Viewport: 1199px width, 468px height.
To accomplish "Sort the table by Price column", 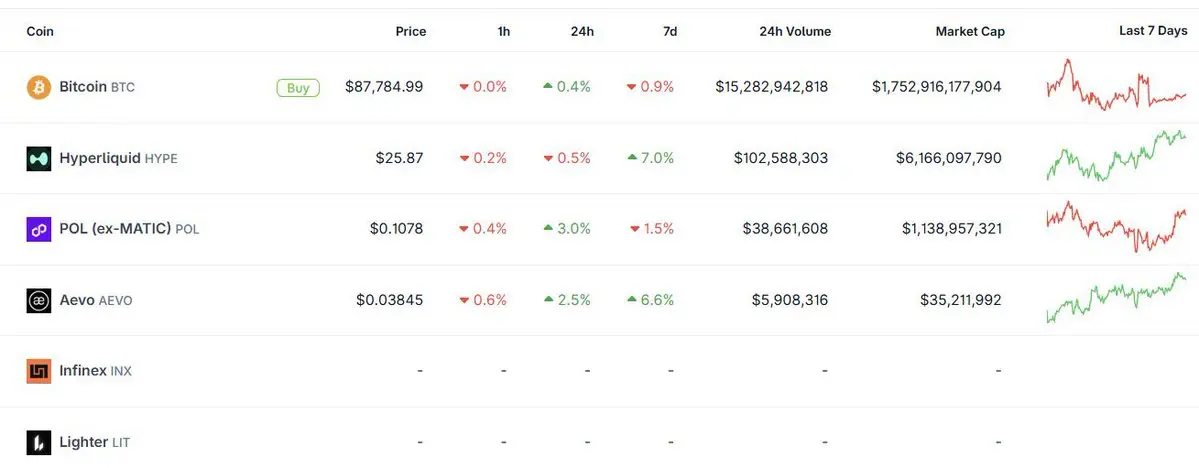I will point(410,31).
